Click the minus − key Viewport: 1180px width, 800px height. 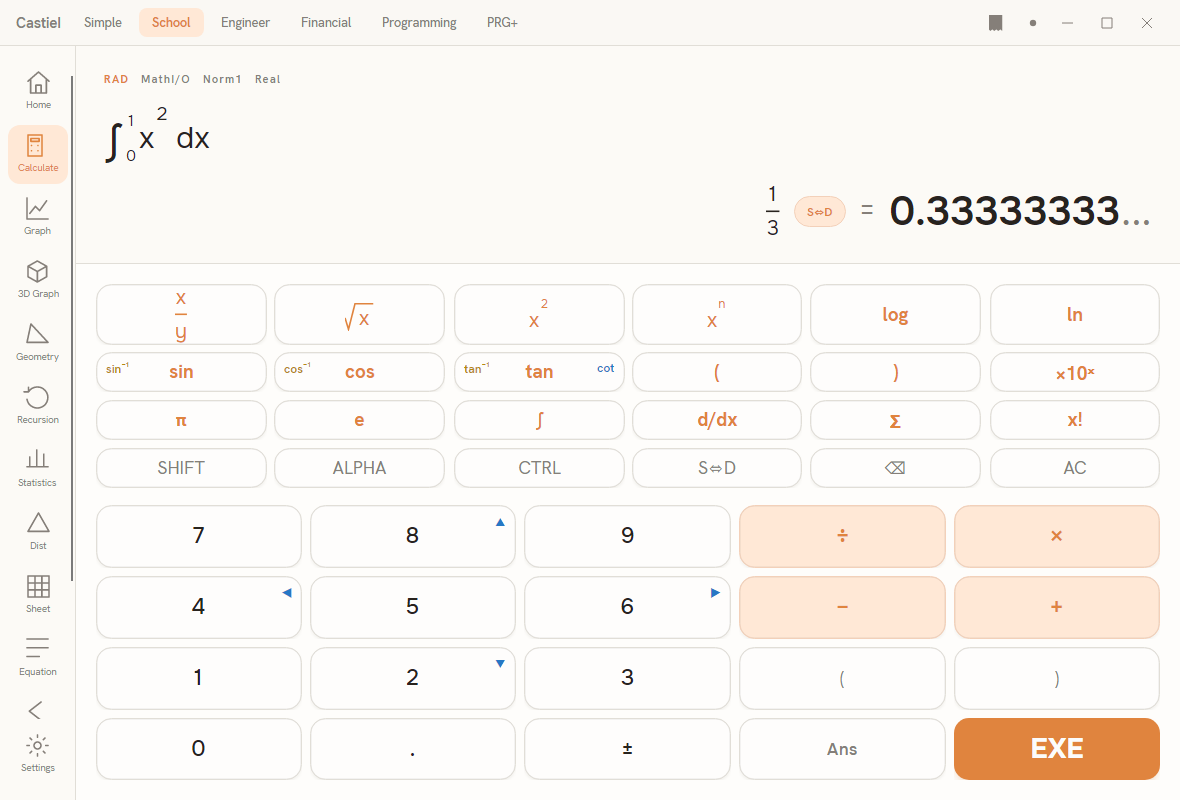[842, 607]
